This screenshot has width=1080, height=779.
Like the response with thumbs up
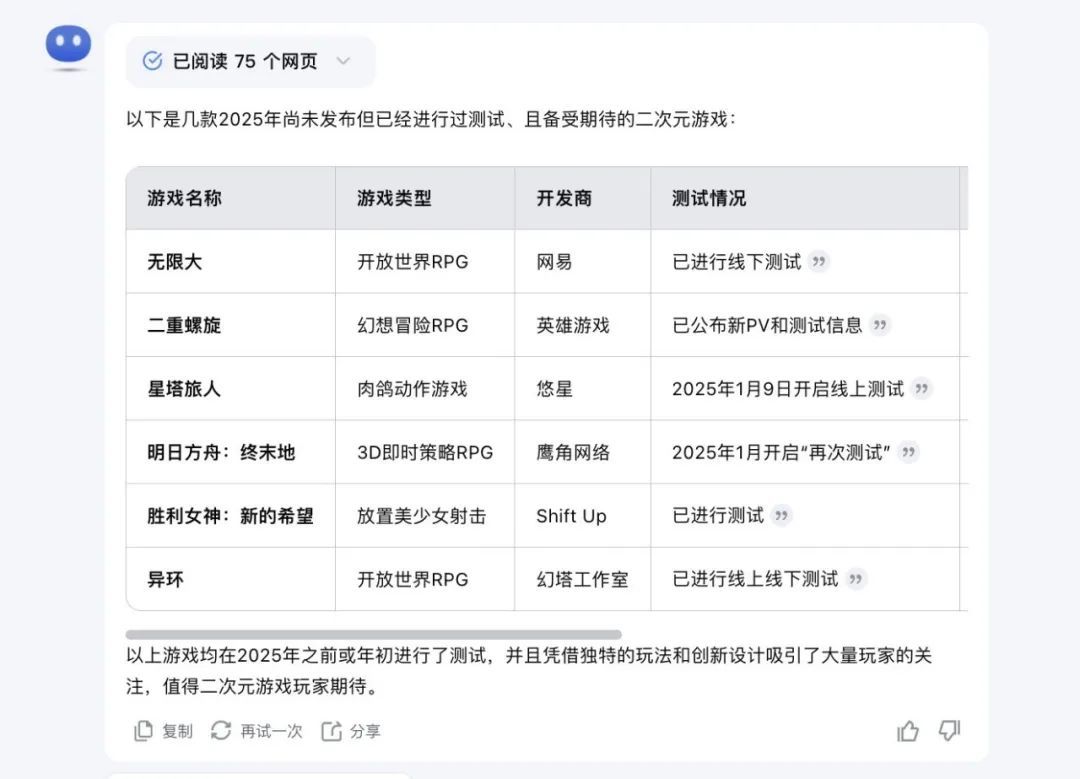[908, 731]
